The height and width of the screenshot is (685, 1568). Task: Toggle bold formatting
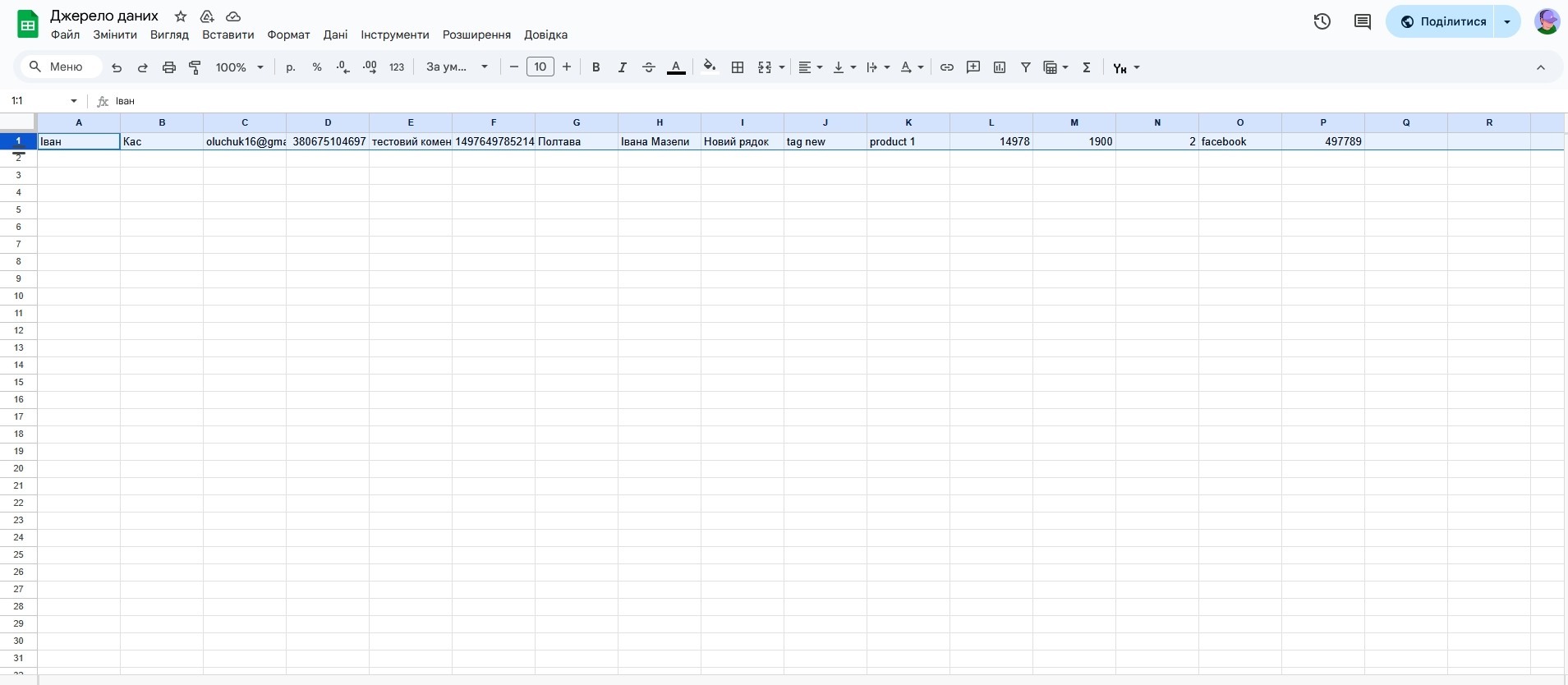[x=596, y=67]
